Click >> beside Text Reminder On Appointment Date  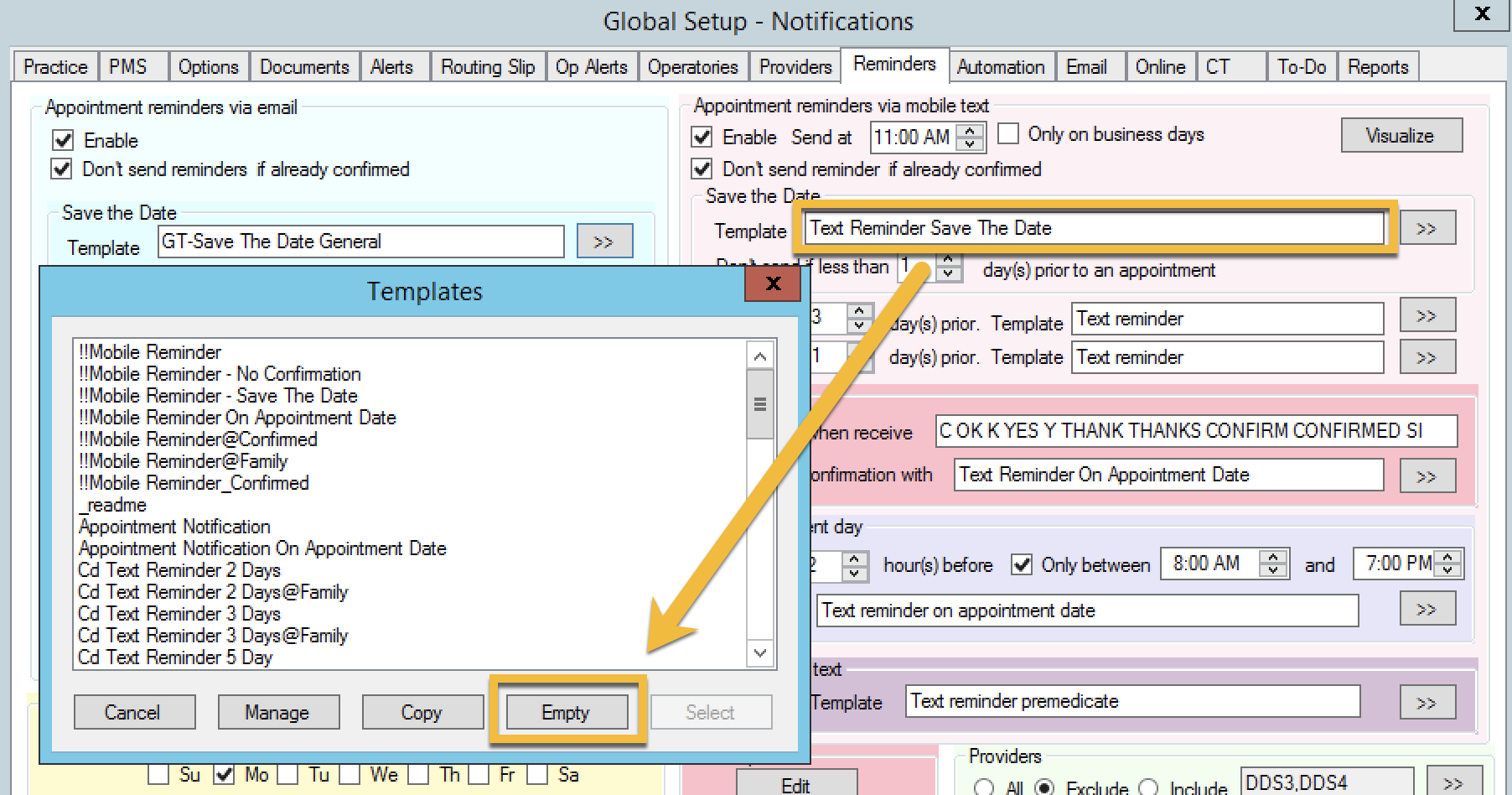1427,476
